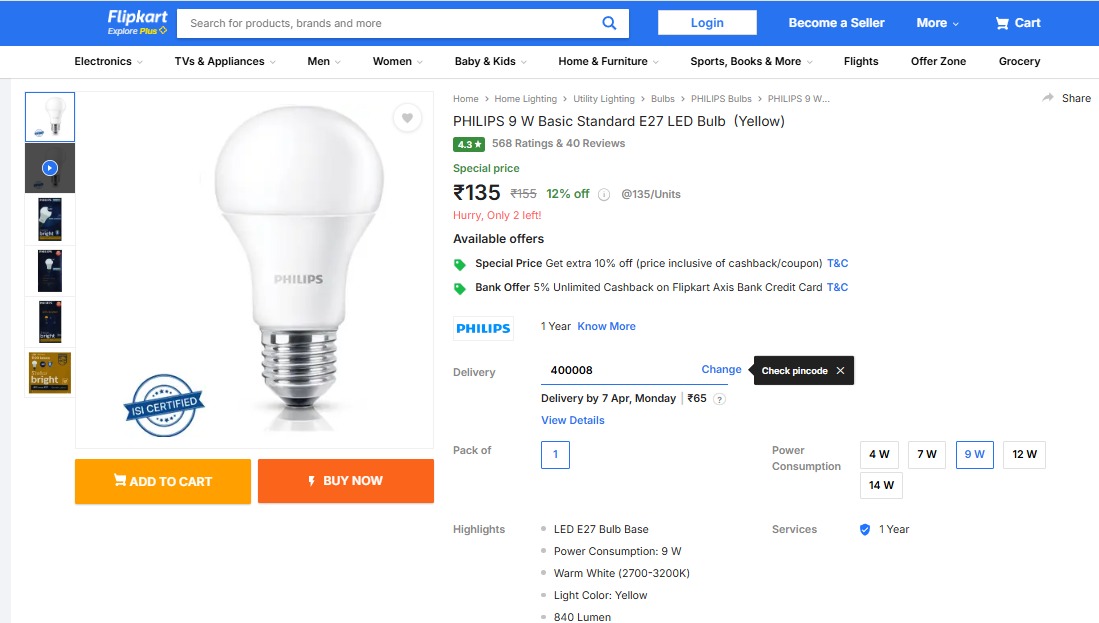Click the Share arrow icon
Image resolution: width=1099 pixels, height=623 pixels.
click(1048, 98)
